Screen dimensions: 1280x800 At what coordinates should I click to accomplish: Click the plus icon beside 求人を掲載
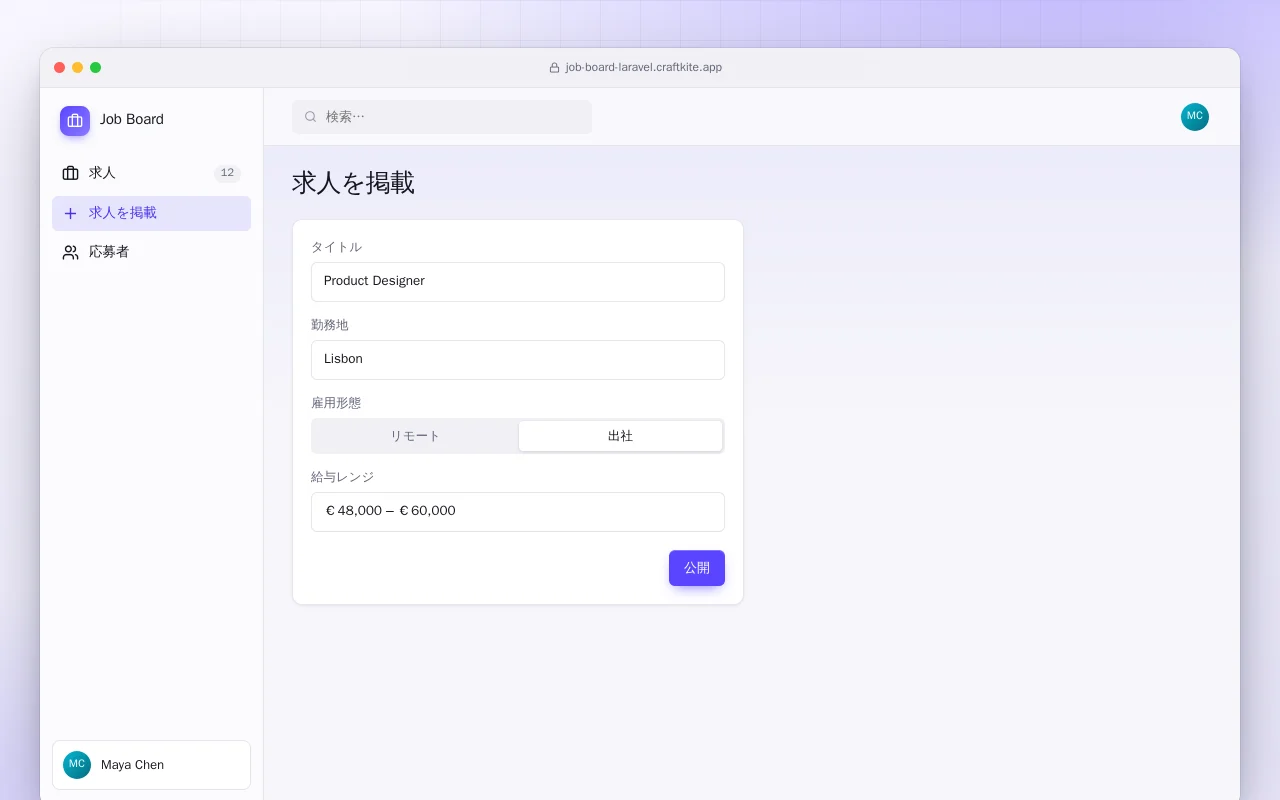click(x=70, y=213)
